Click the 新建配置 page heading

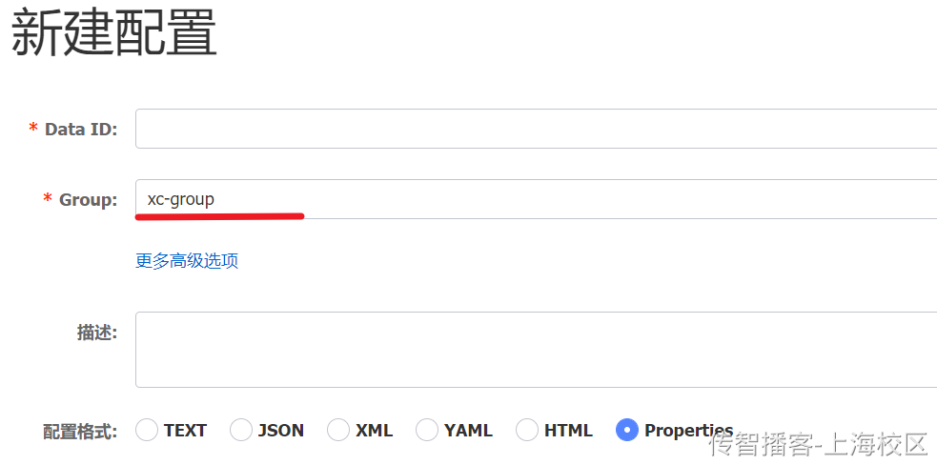click(114, 32)
